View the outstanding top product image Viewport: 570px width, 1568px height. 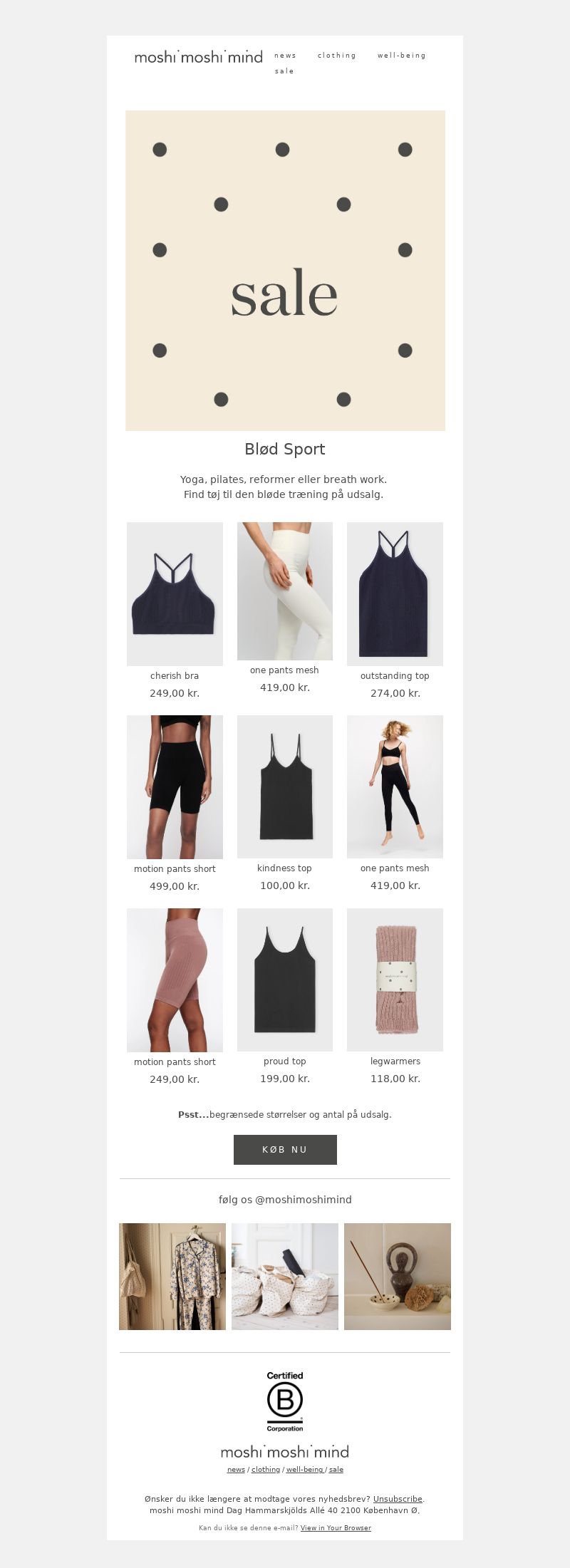coord(395,594)
